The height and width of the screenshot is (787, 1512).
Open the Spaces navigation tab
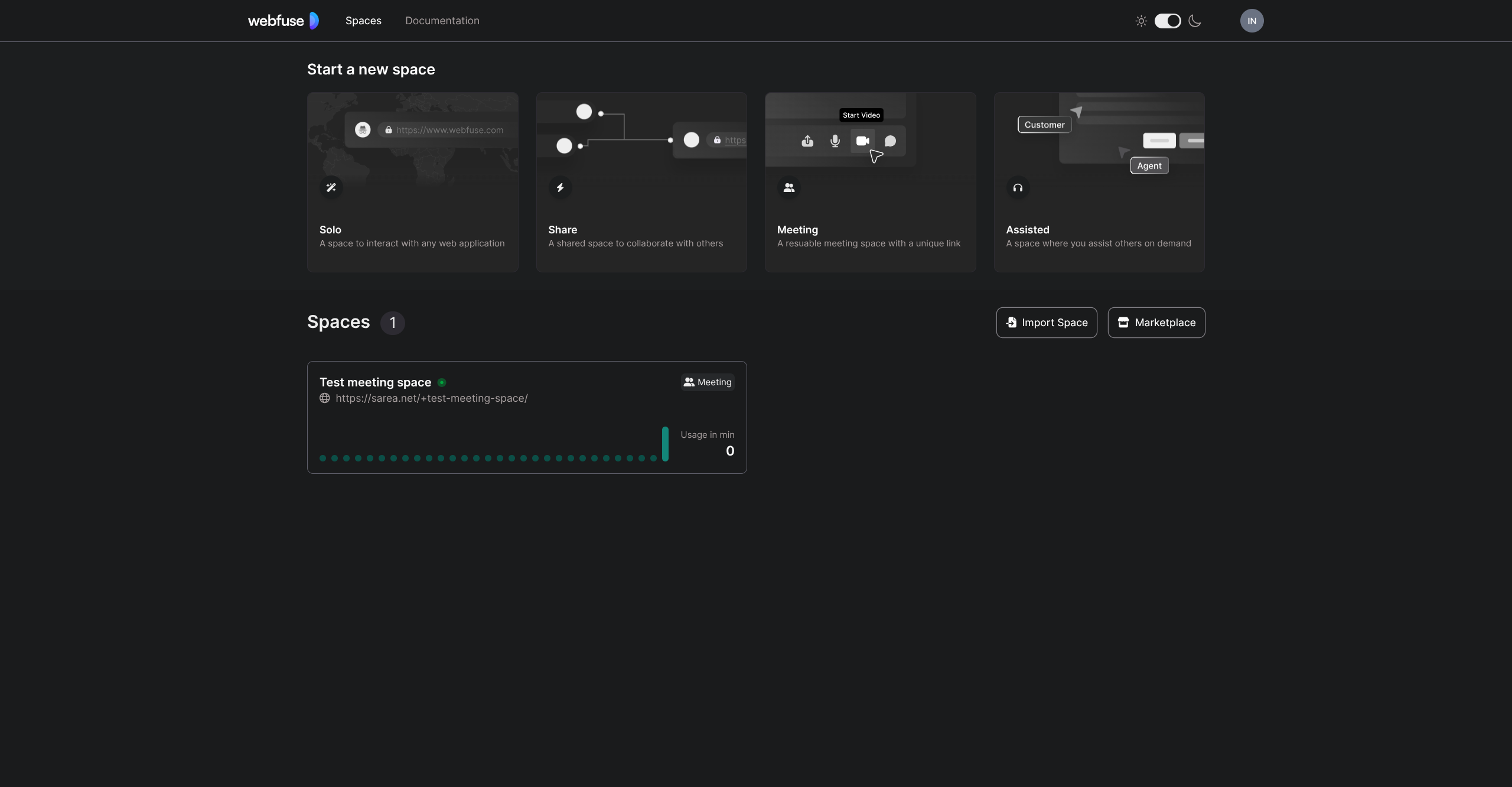click(x=363, y=21)
